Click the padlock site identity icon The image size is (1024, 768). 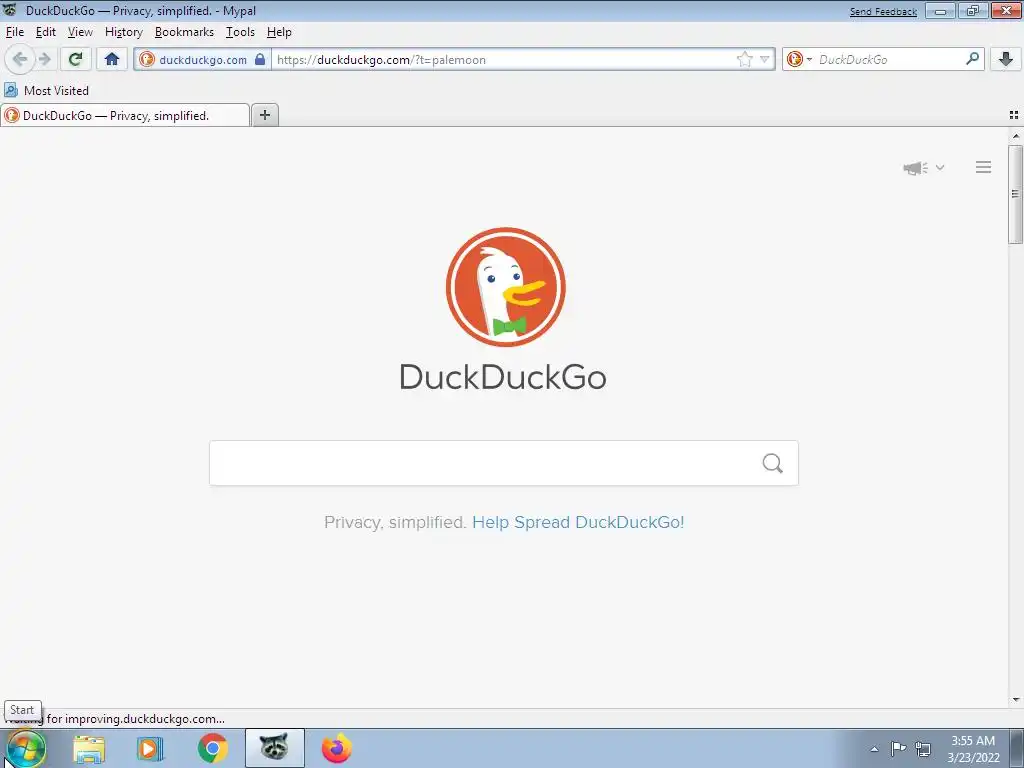pyautogui.click(x=260, y=59)
